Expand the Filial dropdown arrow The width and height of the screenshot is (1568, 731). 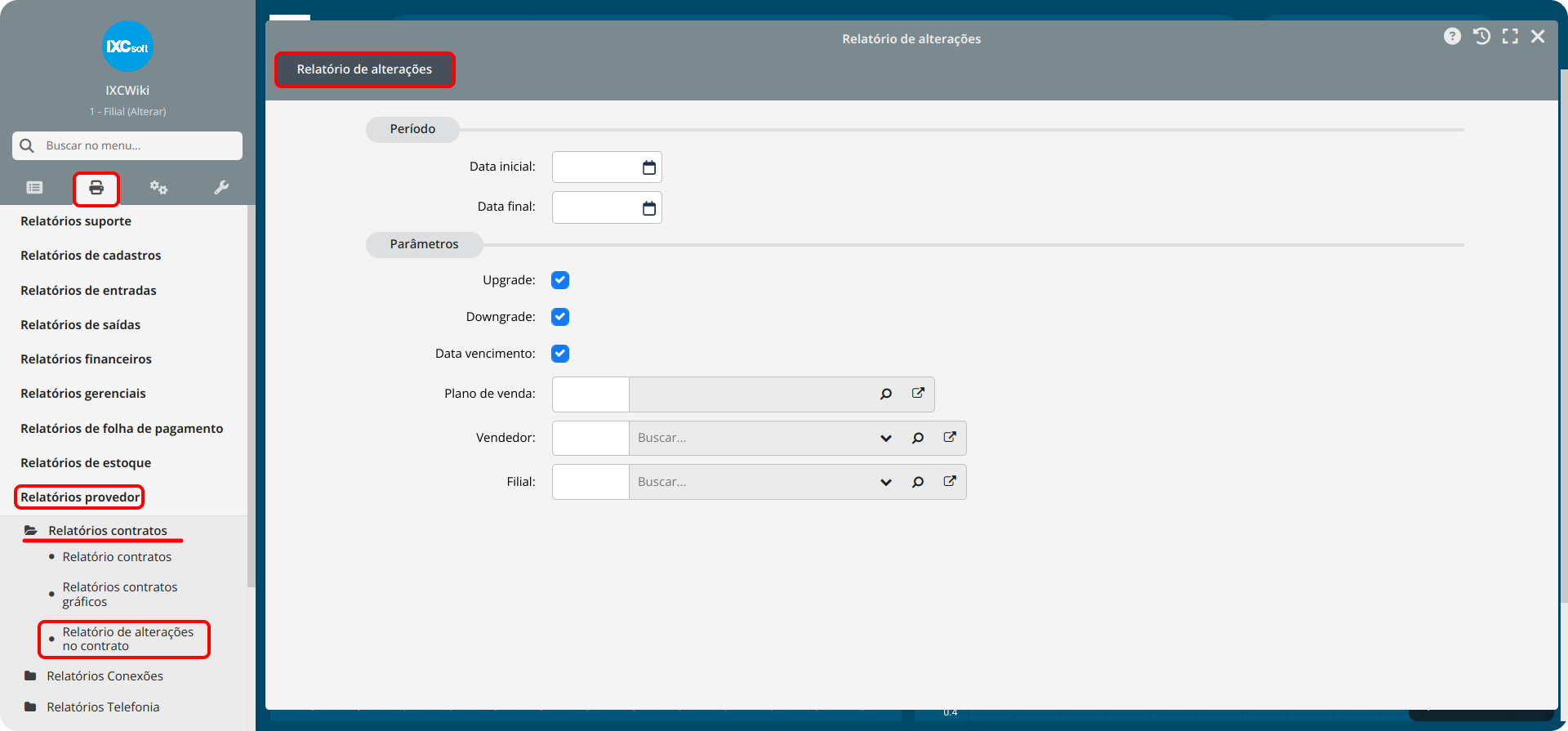pos(886,483)
